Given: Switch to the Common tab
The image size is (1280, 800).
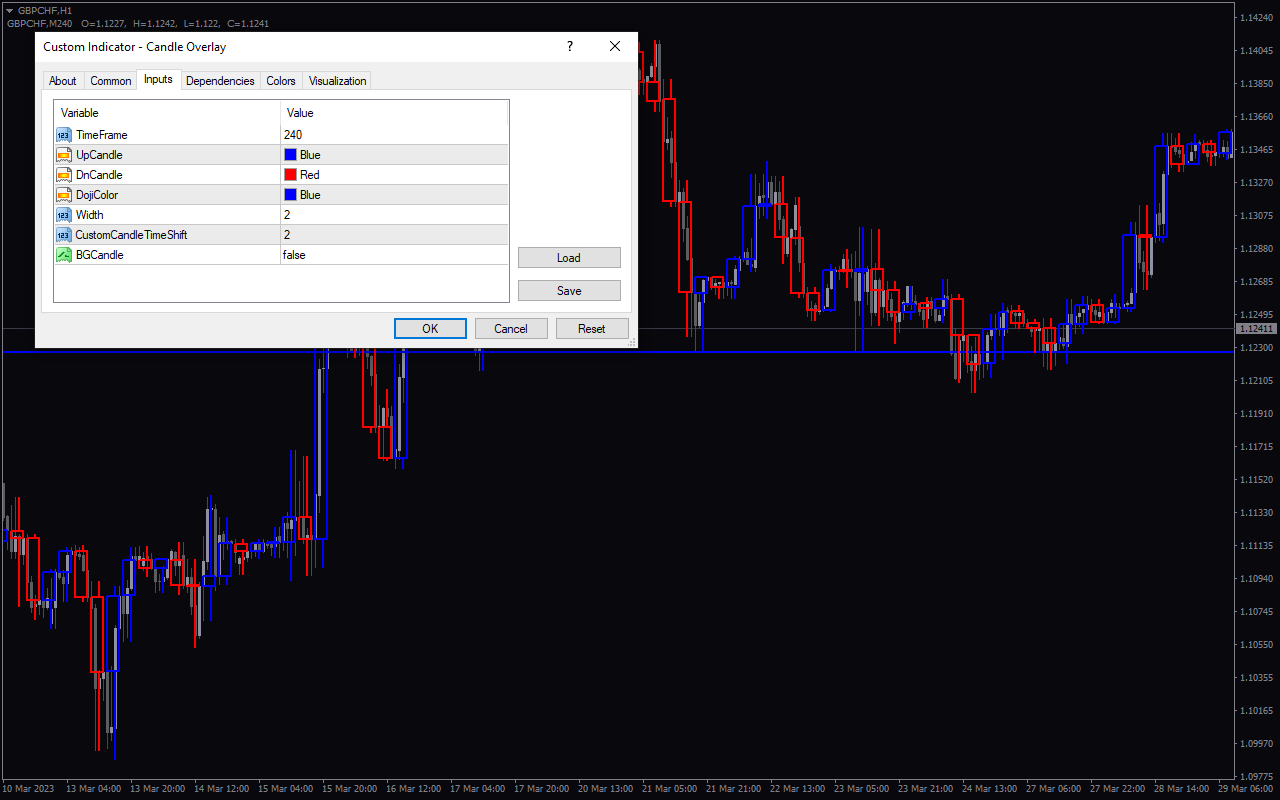Looking at the screenshot, I should (111, 81).
